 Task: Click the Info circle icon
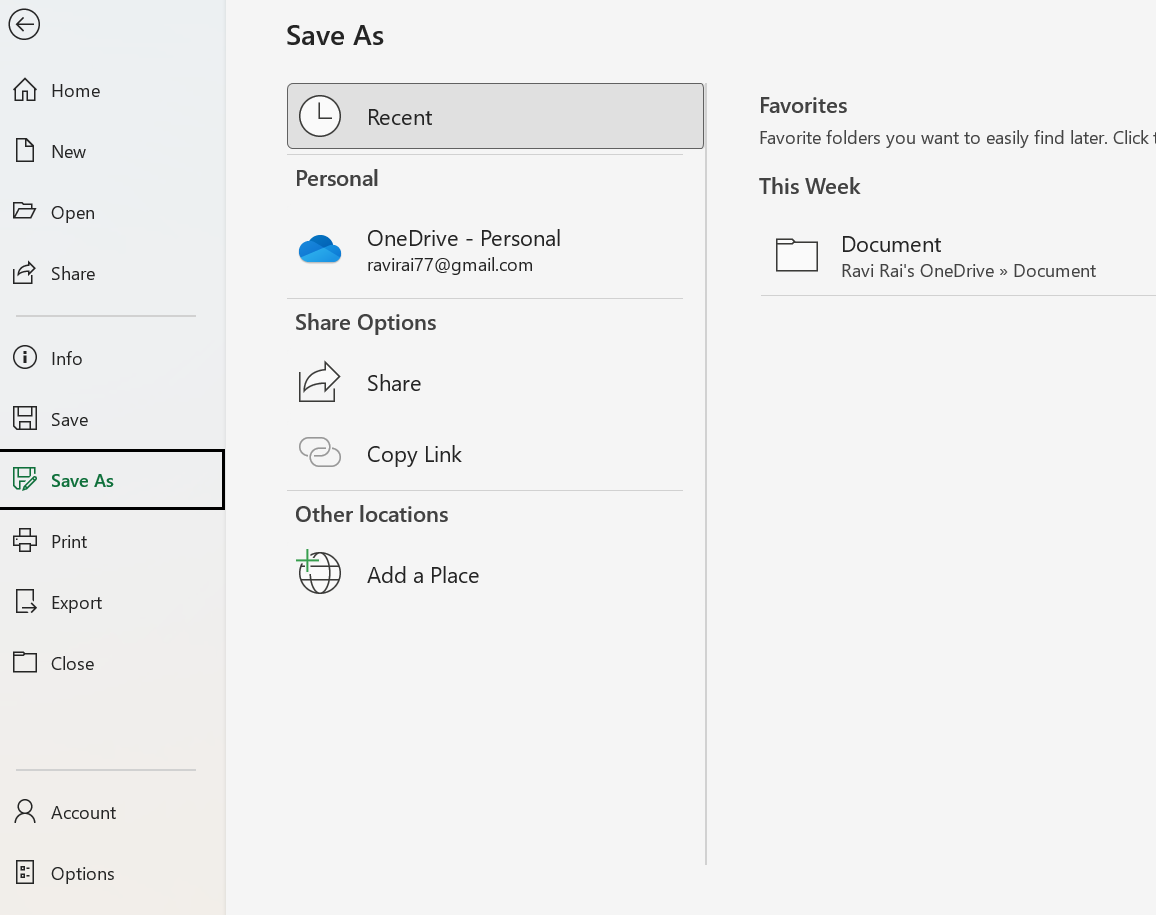(25, 358)
